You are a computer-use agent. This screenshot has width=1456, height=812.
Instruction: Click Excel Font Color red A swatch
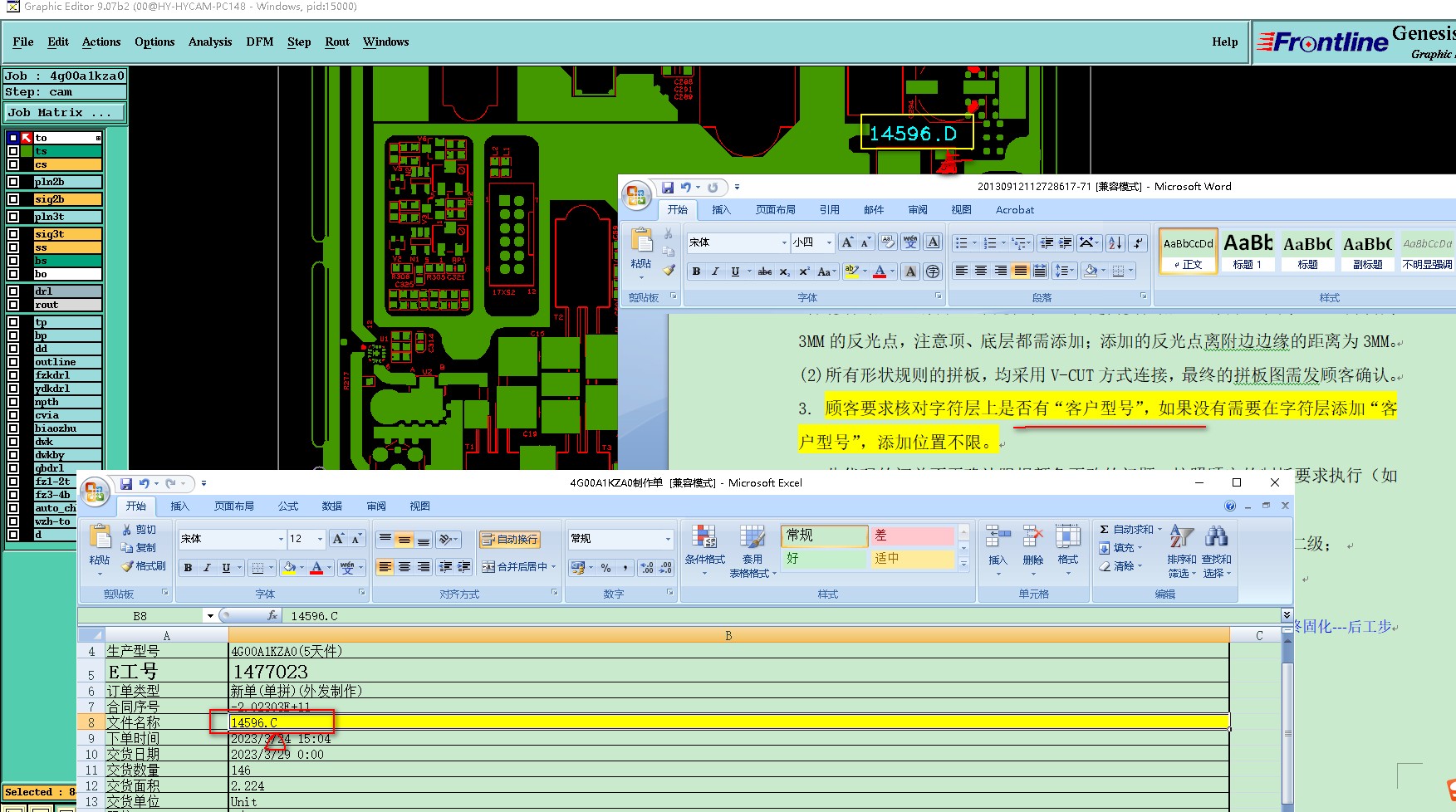pyautogui.click(x=316, y=568)
